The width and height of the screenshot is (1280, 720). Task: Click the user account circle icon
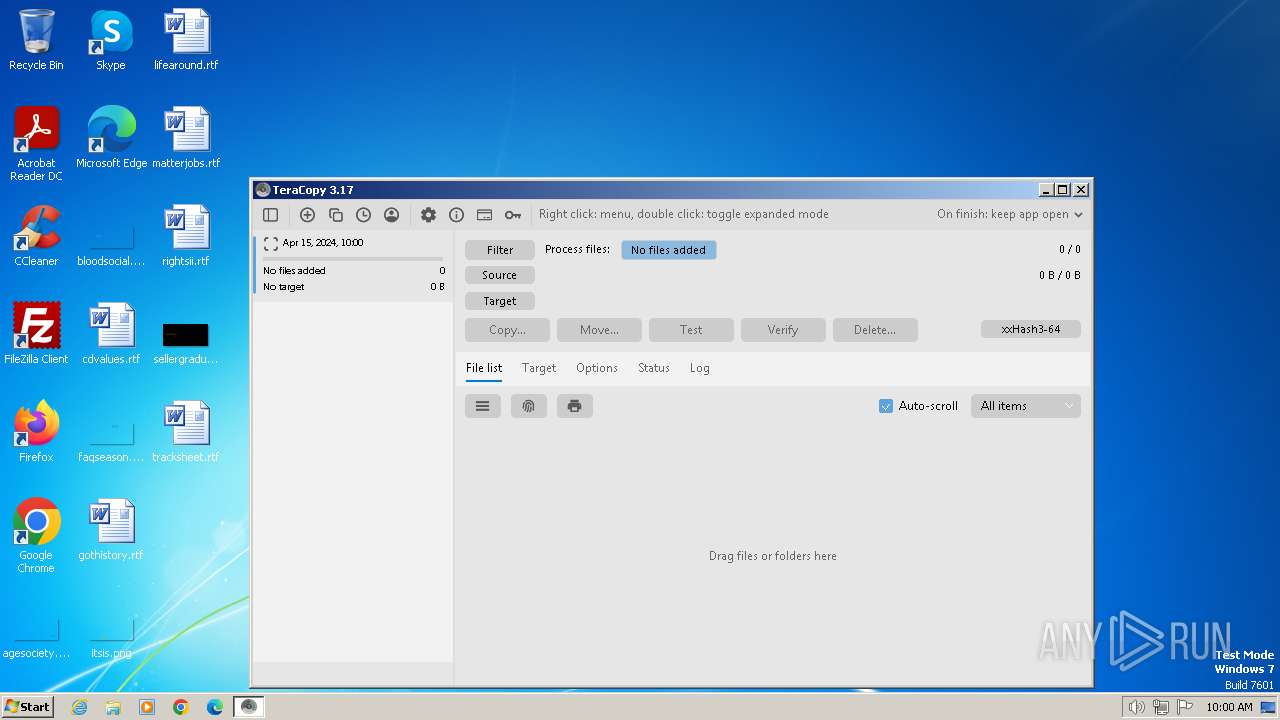(391, 215)
